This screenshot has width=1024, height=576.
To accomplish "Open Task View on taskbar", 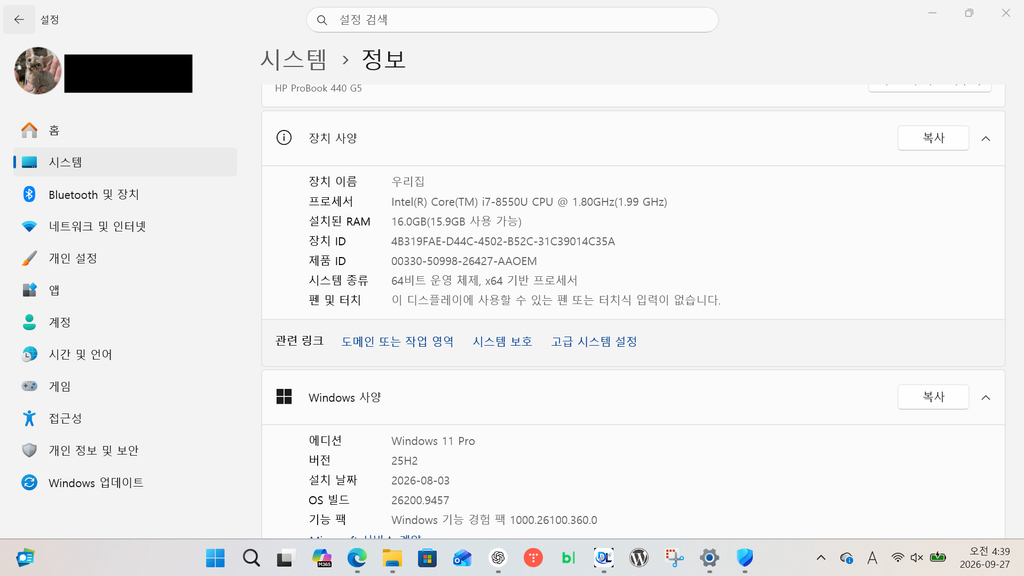I will (285, 558).
